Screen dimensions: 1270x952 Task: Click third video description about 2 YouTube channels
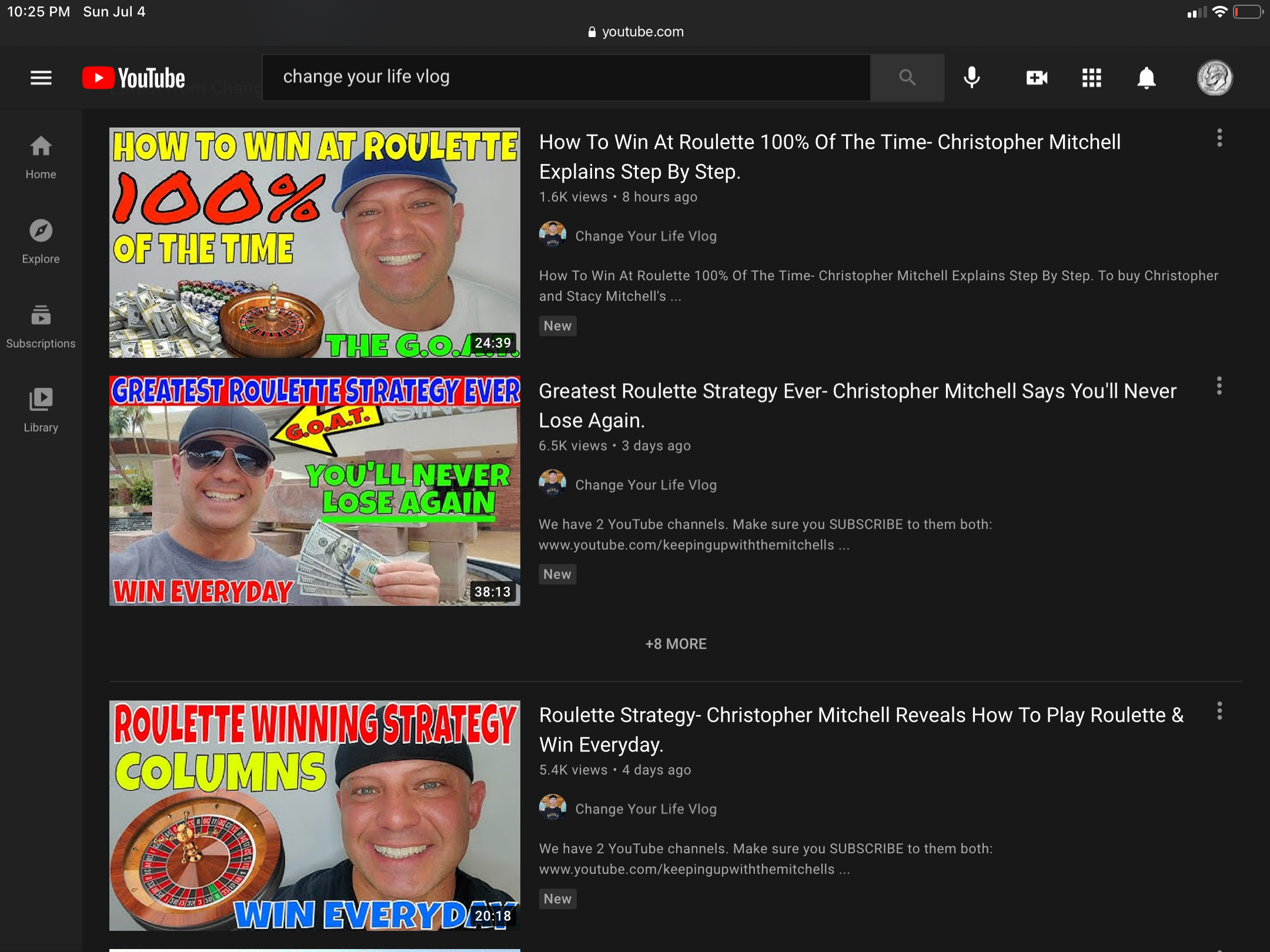tap(766, 859)
